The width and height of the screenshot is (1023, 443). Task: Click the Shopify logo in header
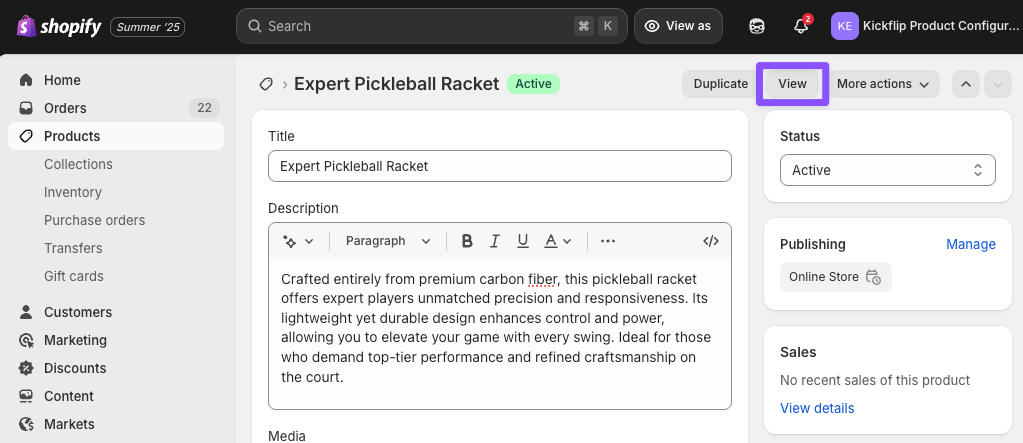pyautogui.click(x=58, y=27)
